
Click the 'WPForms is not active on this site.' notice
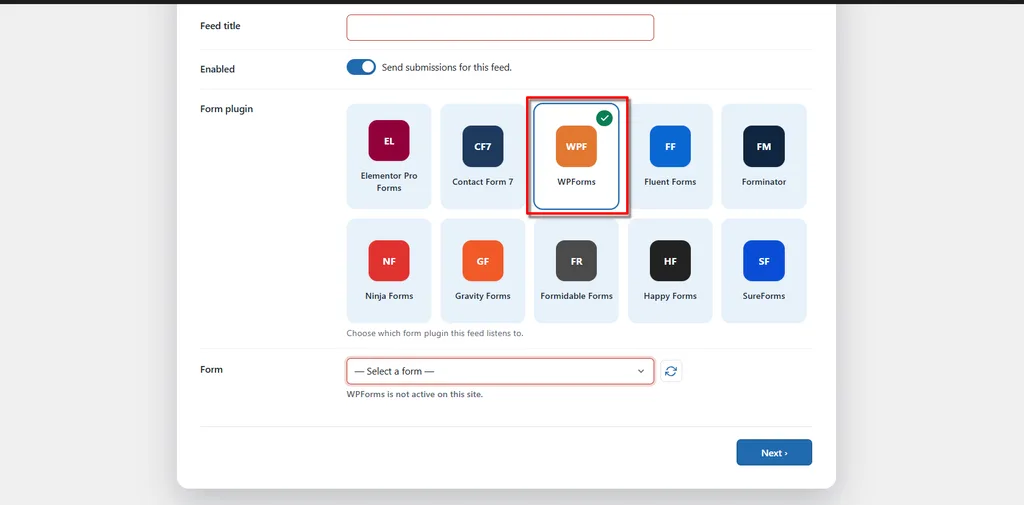point(415,394)
